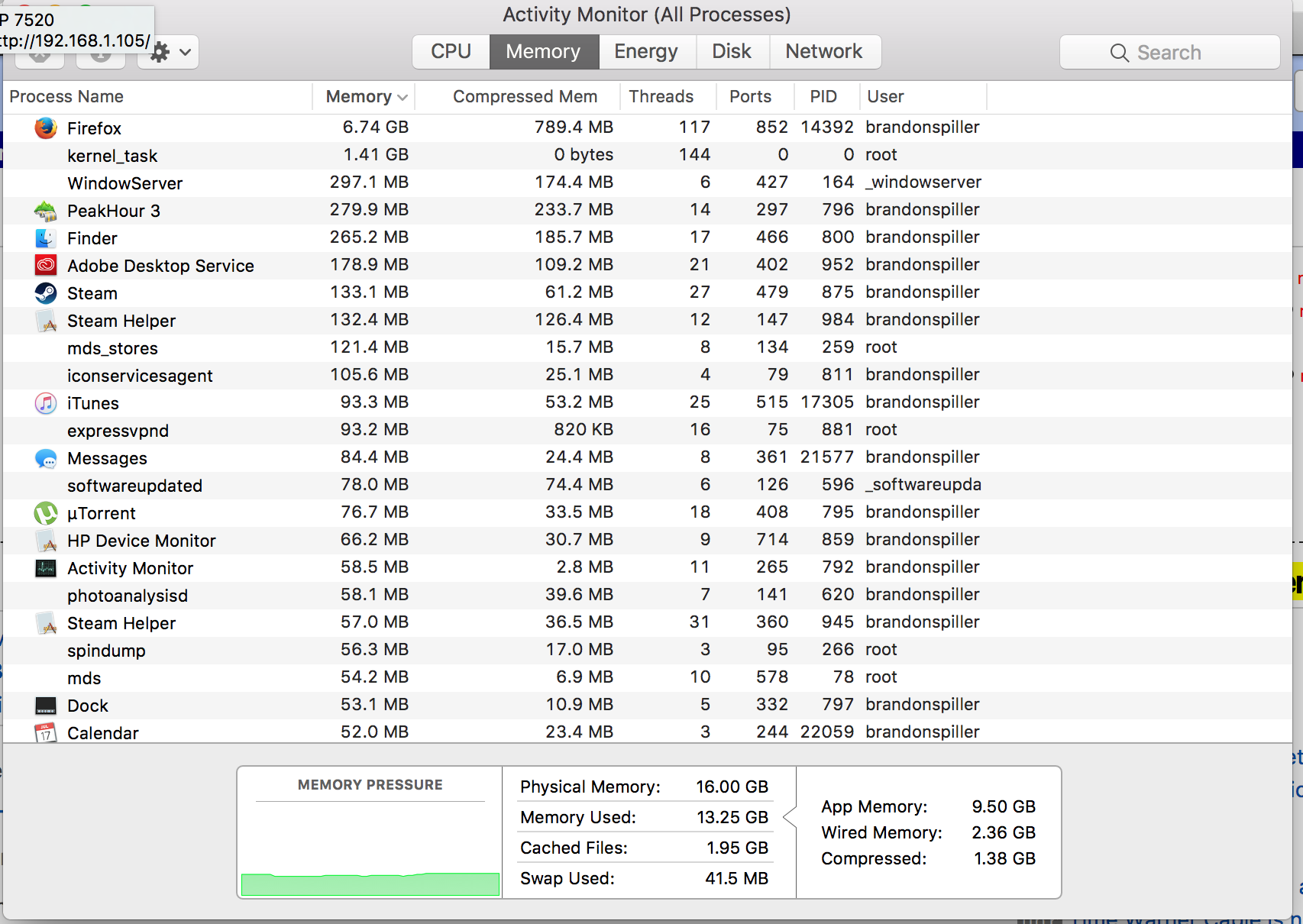Click Swap Used value 41.5 MB
1303x924 pixels.
[x=736, y=878]
